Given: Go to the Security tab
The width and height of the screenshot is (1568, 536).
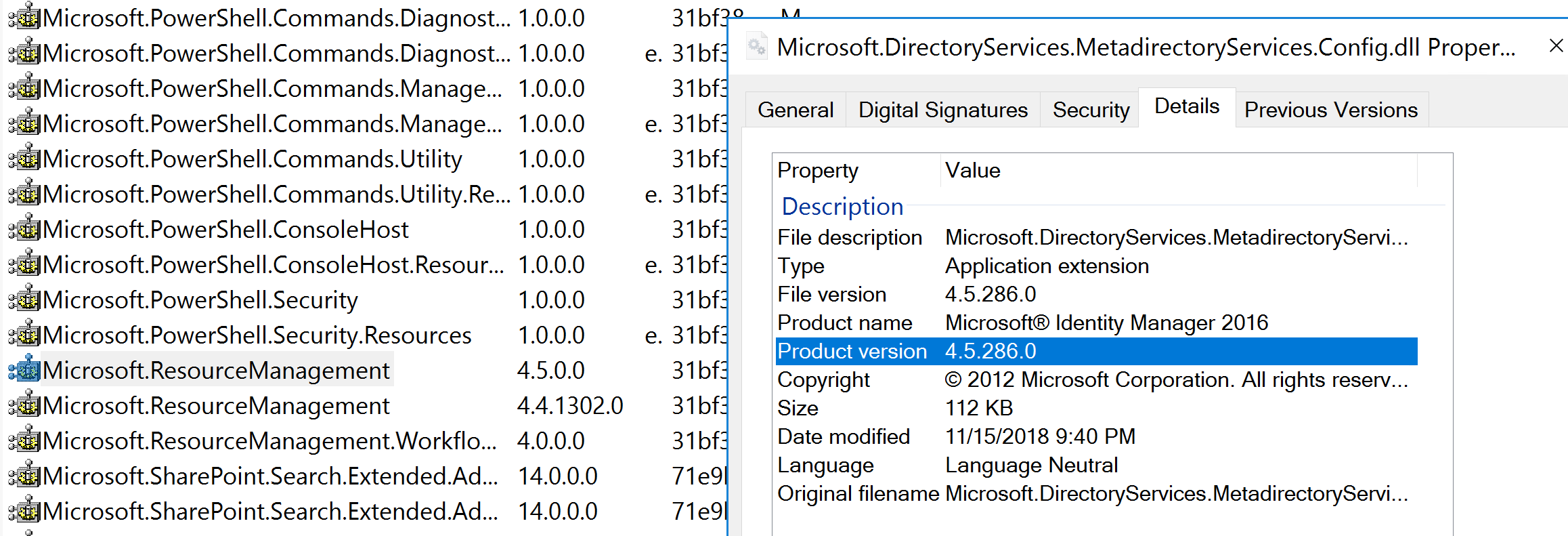Looking at the screenshot, I should point(1091,110).
